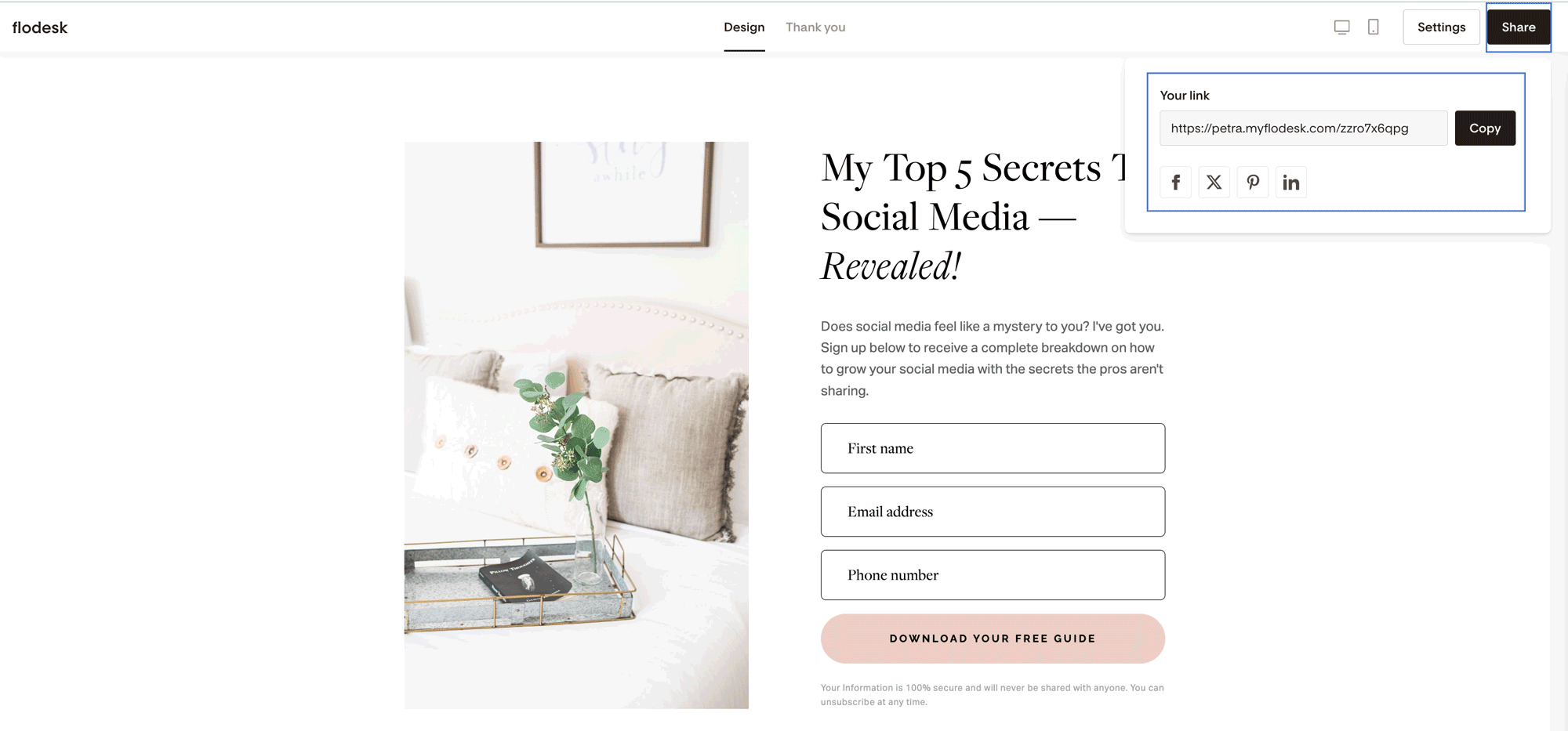Share link on X (Twitter) icon
This screenshot has height=731, width=1568.
pyautogui.click(x=1214, y=183)
